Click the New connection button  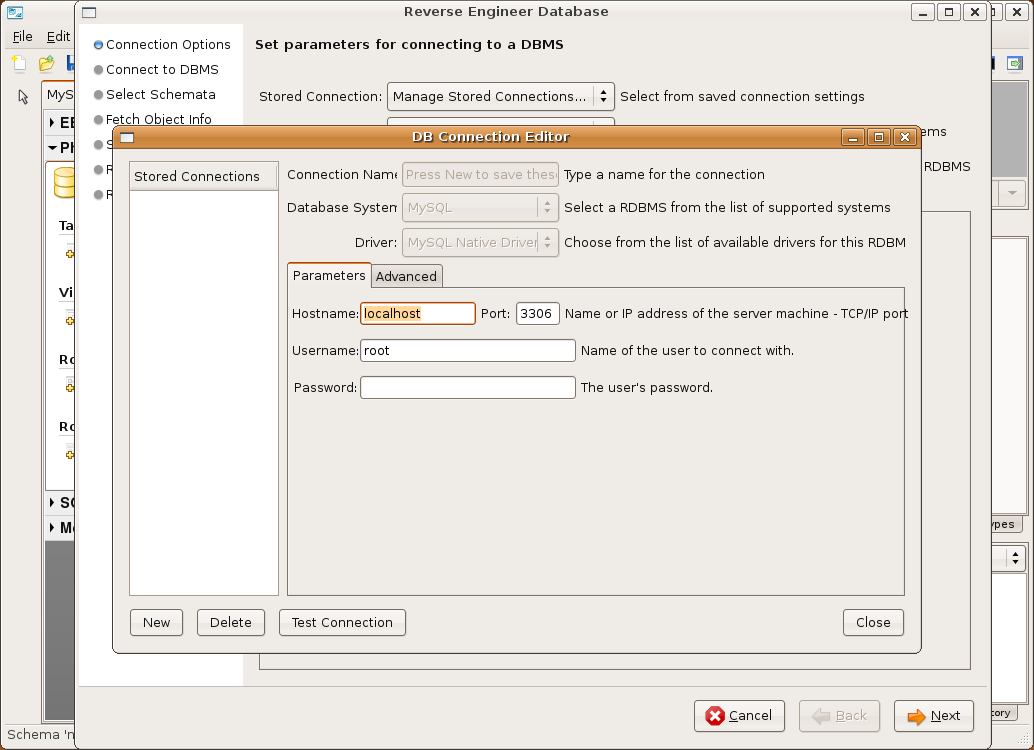tap(157, 622)
